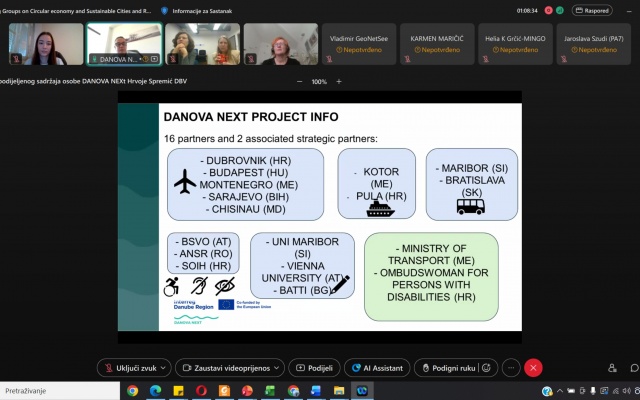Switch to Webex app in taskbar
Viewport: 640px width, 400px height.
point(362,391)
